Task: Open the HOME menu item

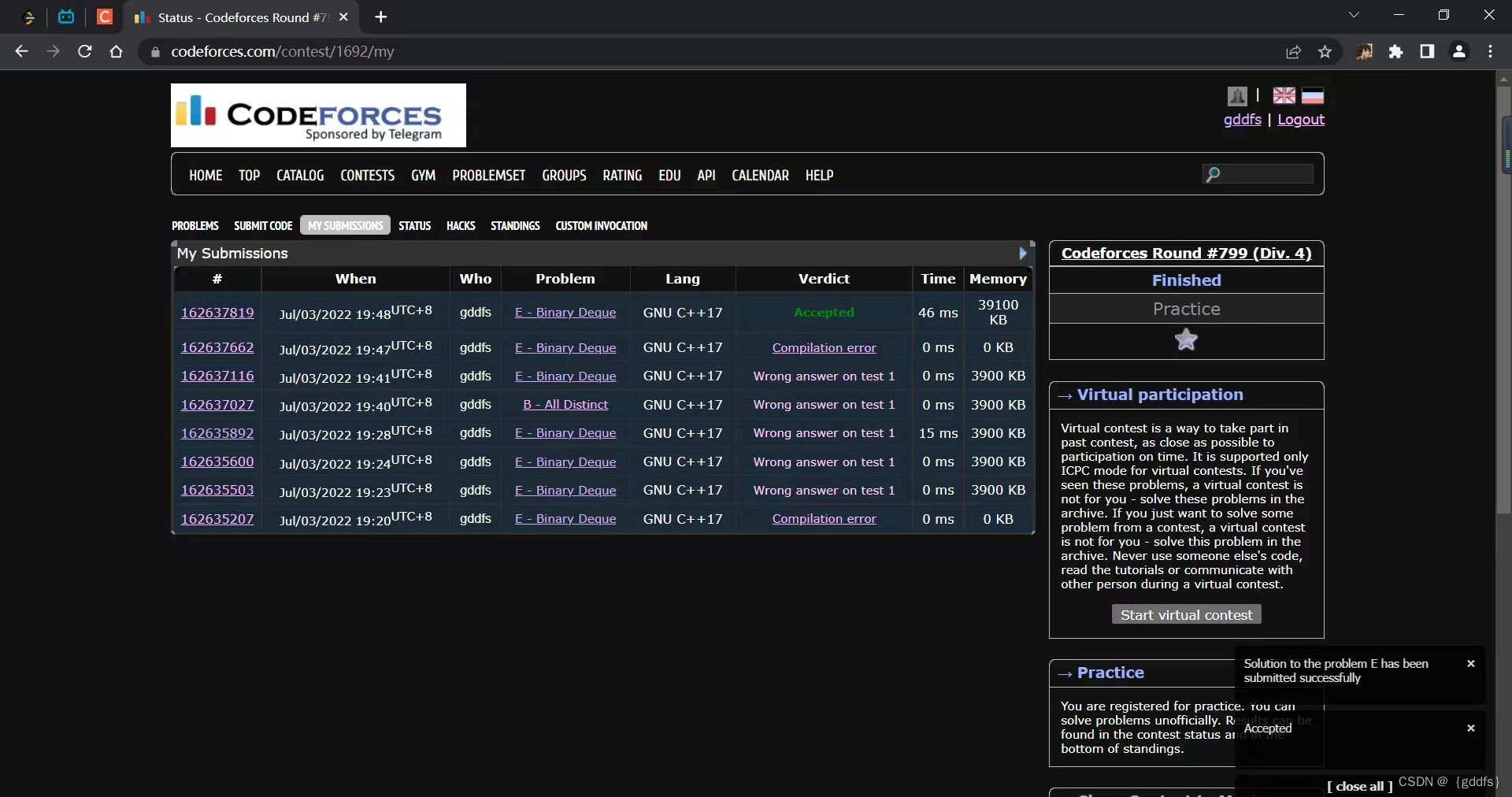Action: 206,175
